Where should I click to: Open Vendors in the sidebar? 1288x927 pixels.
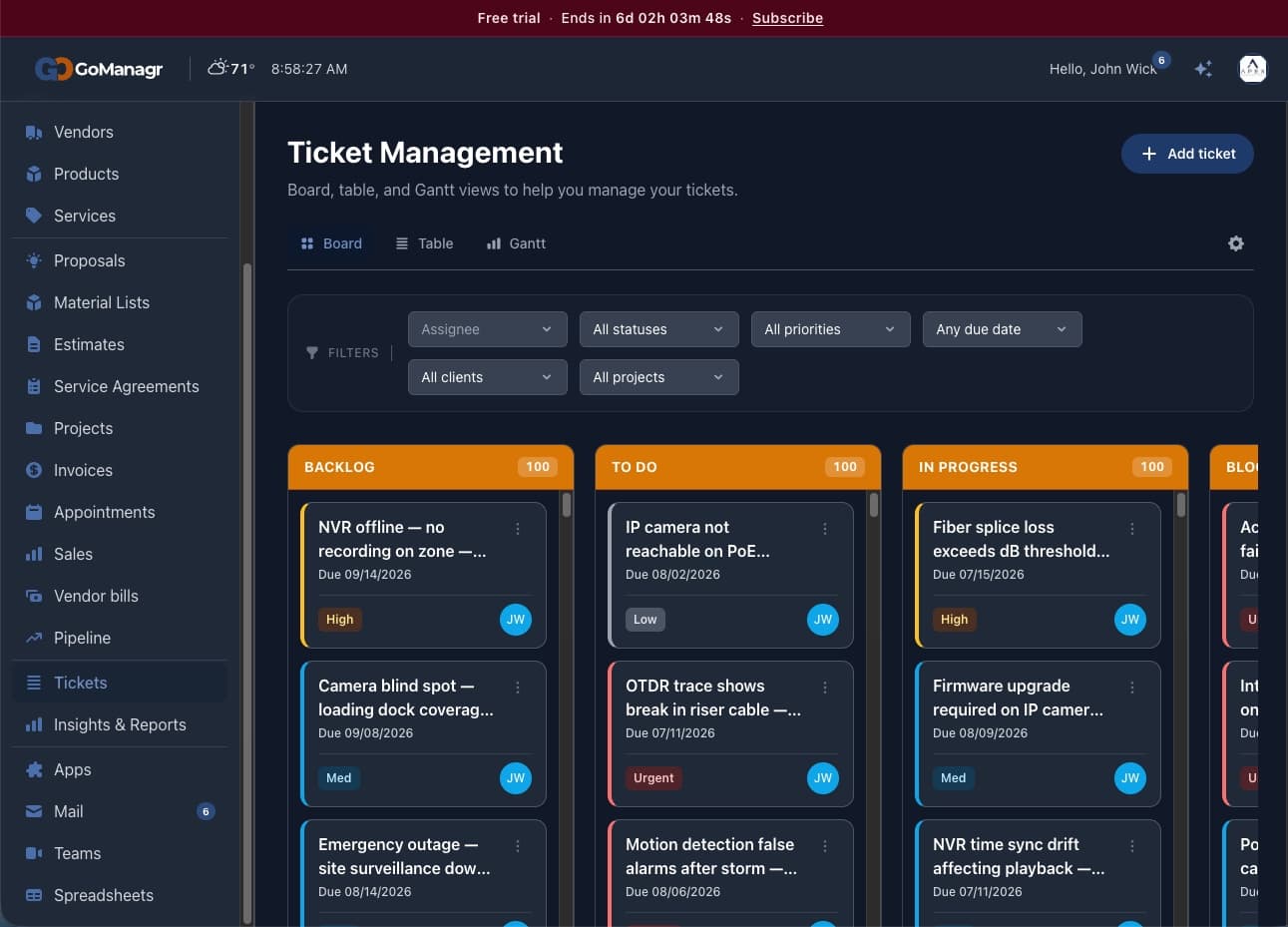tap(120, 132)
